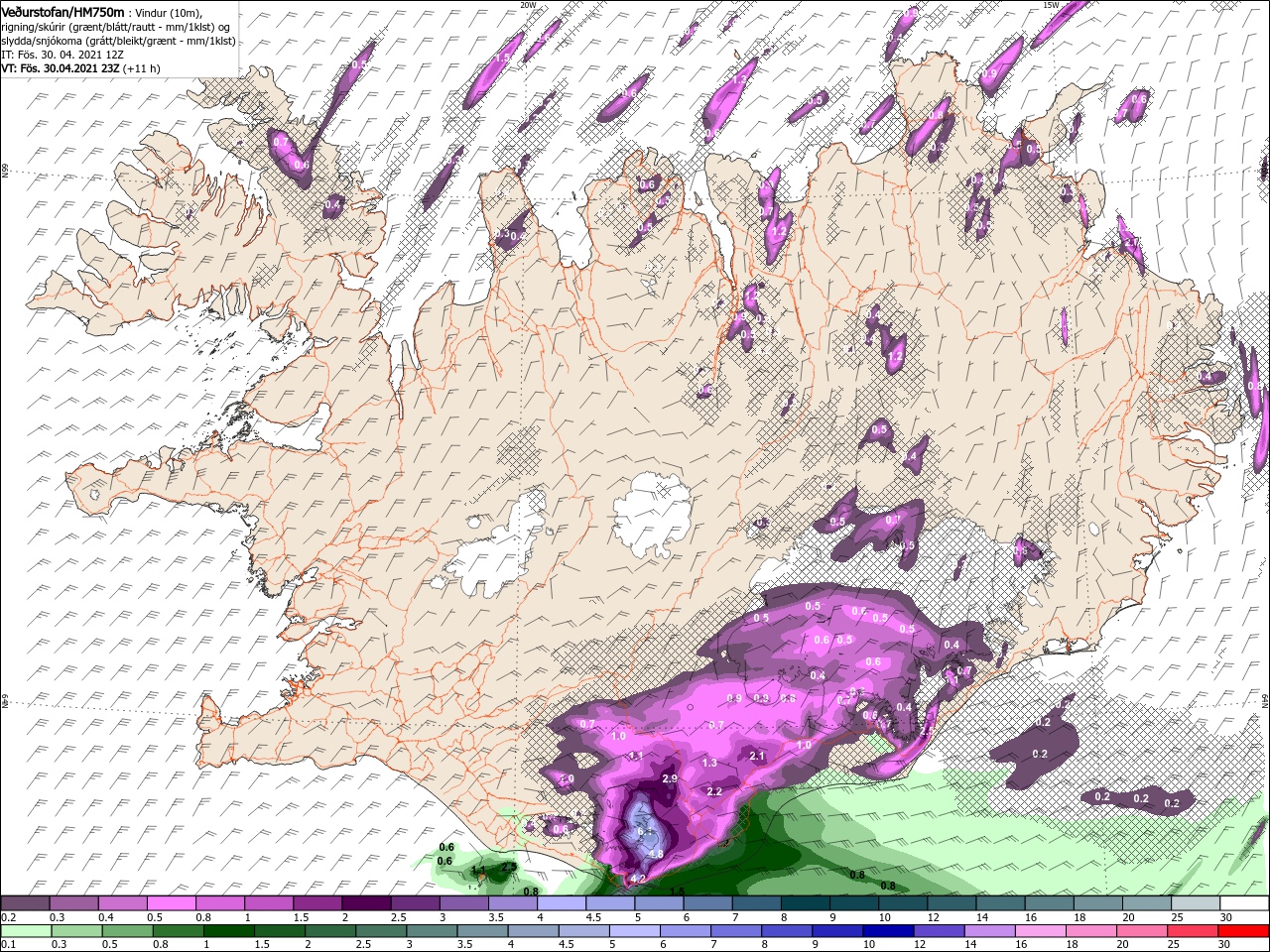This screenshot has height=952, width=1270.
Task: Click the '(+11 h)' forecast offset text
Action: pos(142,68)
